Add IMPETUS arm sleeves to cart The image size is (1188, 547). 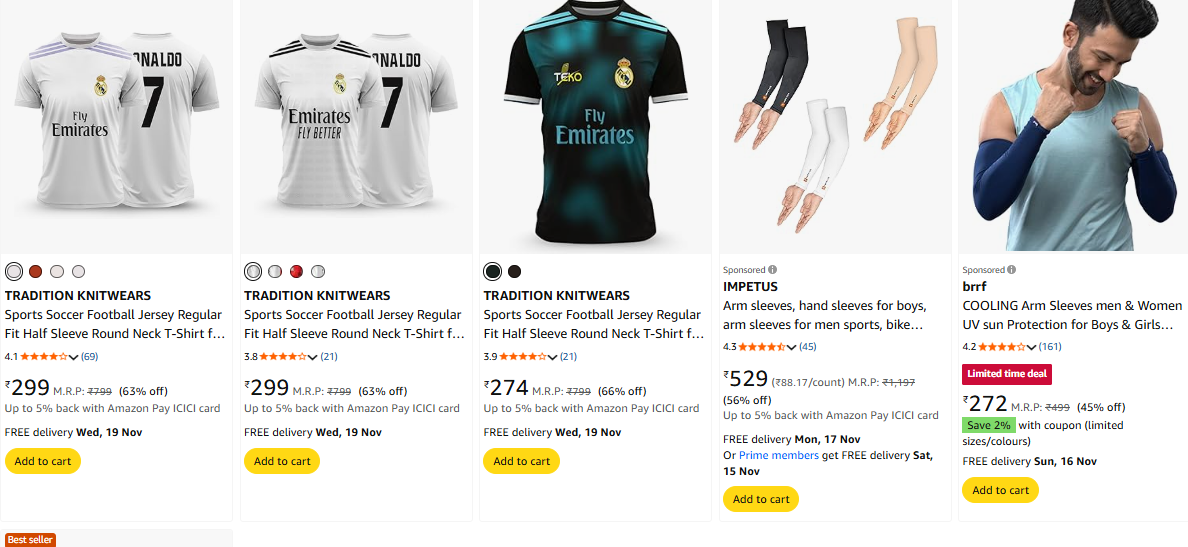tap(761, 499)
